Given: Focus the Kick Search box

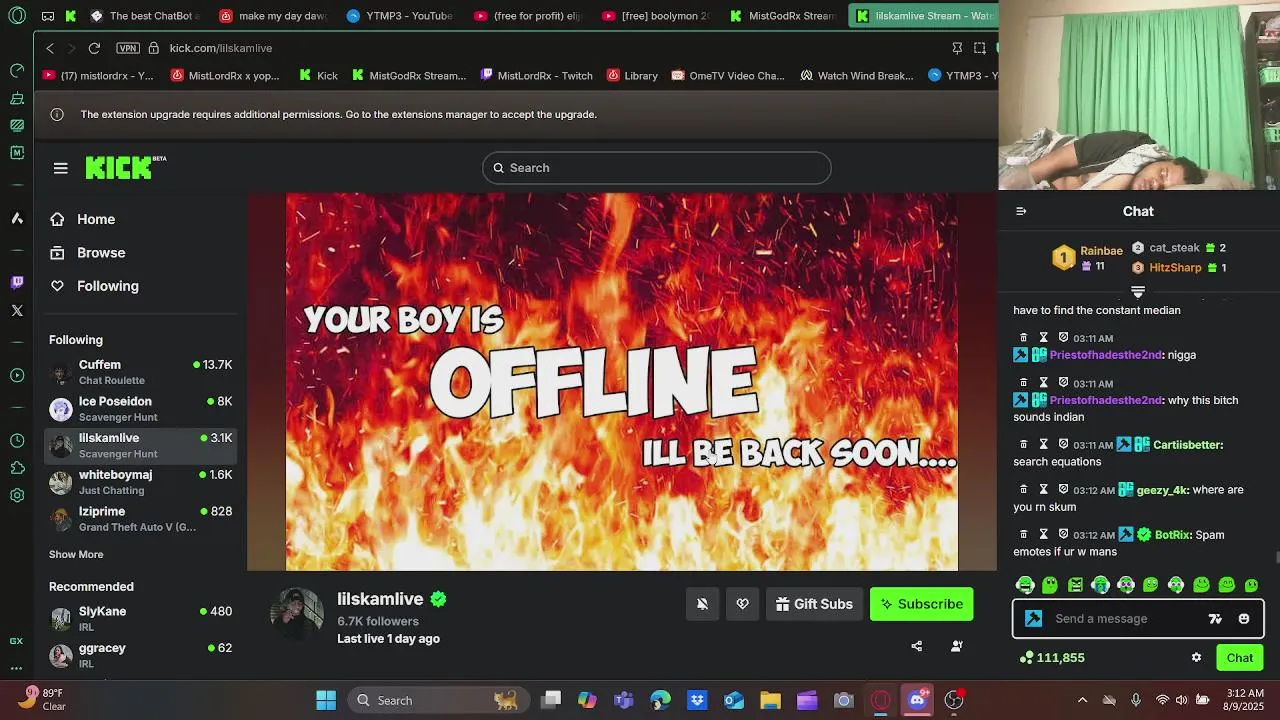Looking at the screenshot, I should pyautogui.click(x=656, y=168).
